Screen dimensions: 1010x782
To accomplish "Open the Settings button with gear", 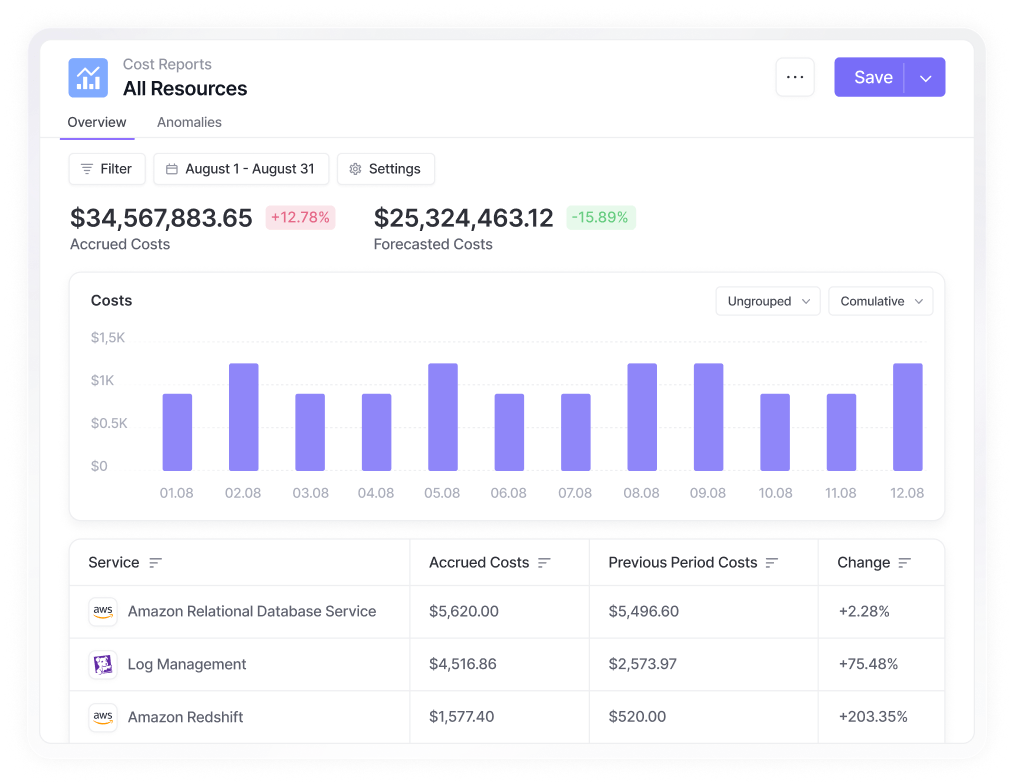I will (385, 169).
